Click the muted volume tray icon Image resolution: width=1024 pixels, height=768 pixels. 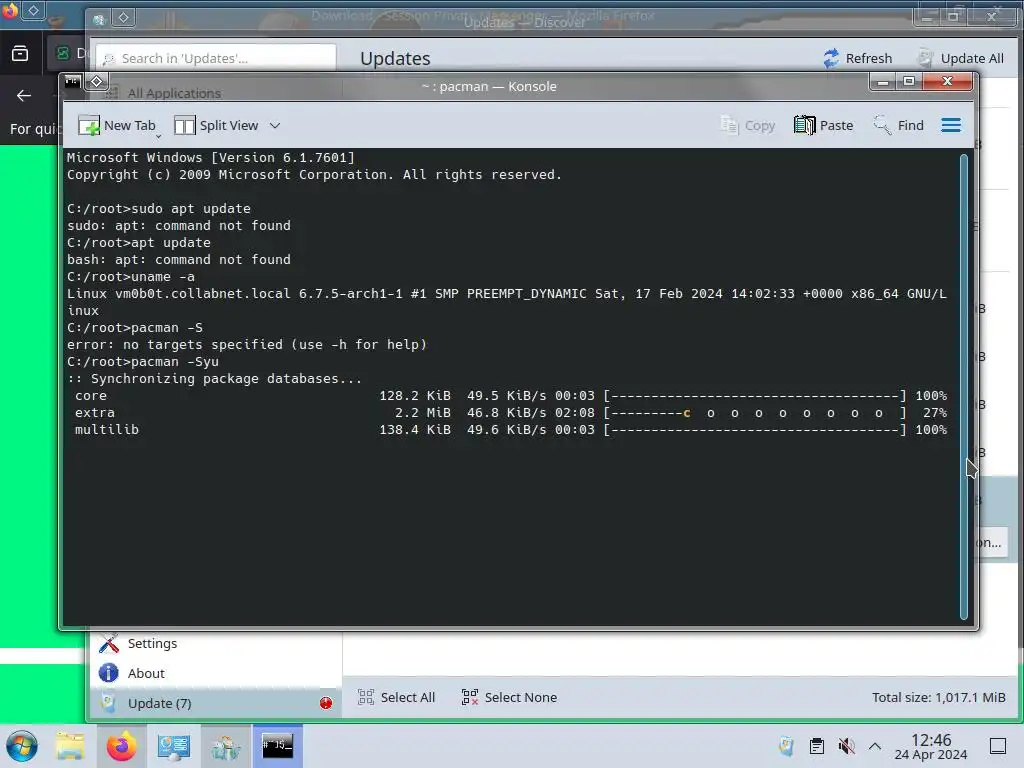[846, 746]
